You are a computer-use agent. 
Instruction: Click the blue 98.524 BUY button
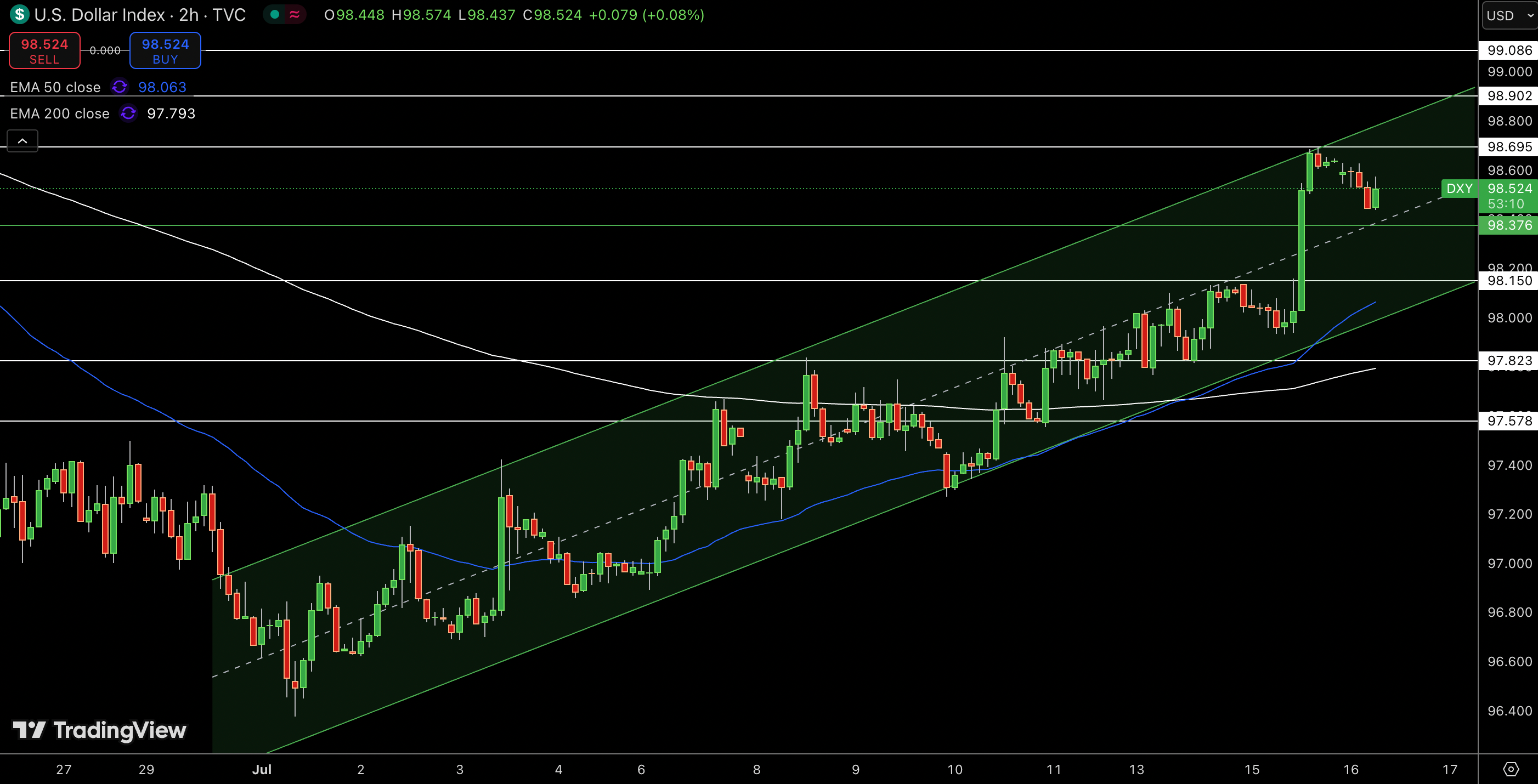coord(166,51)
